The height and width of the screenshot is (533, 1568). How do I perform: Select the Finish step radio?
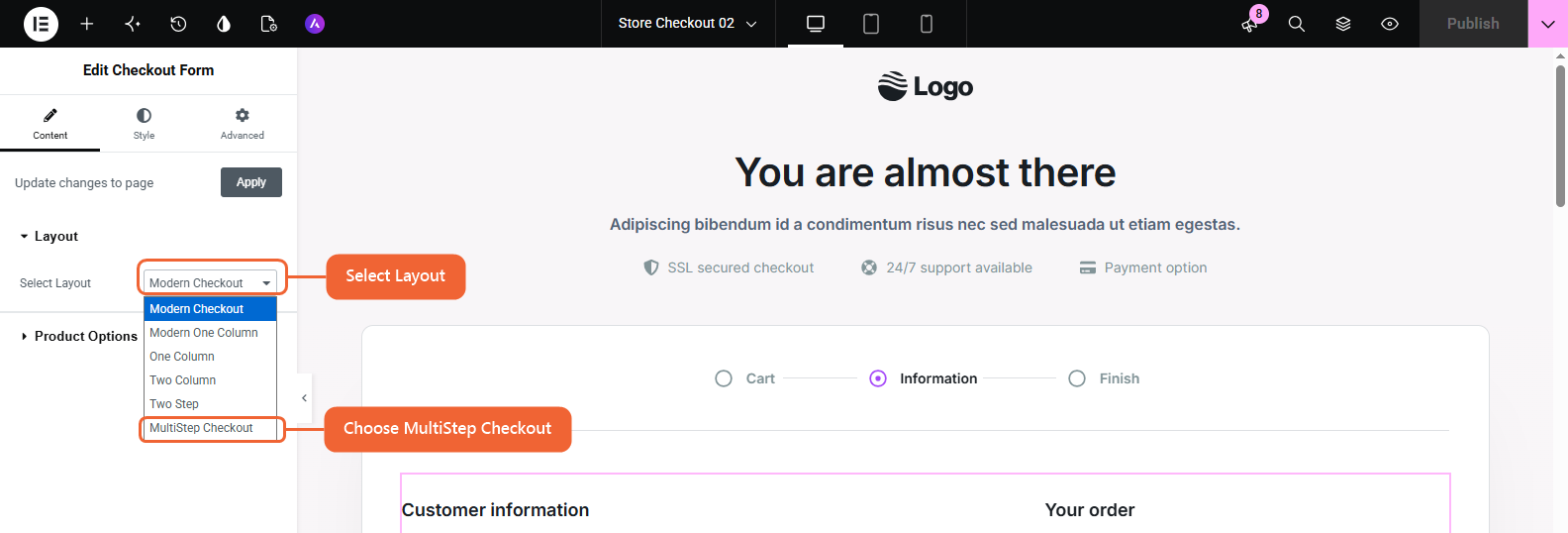point(1077,378)
